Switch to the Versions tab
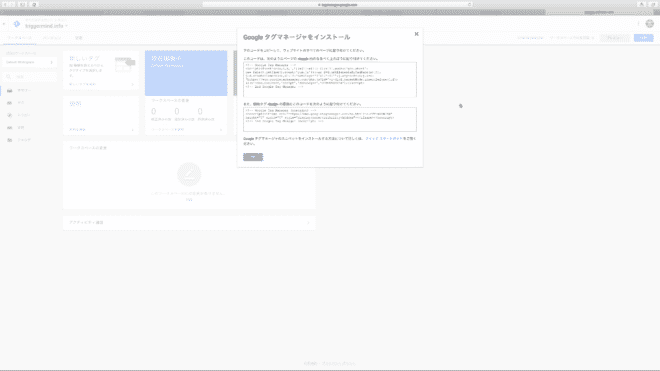The height and width of the screenshot is (371, 660). 52,38
